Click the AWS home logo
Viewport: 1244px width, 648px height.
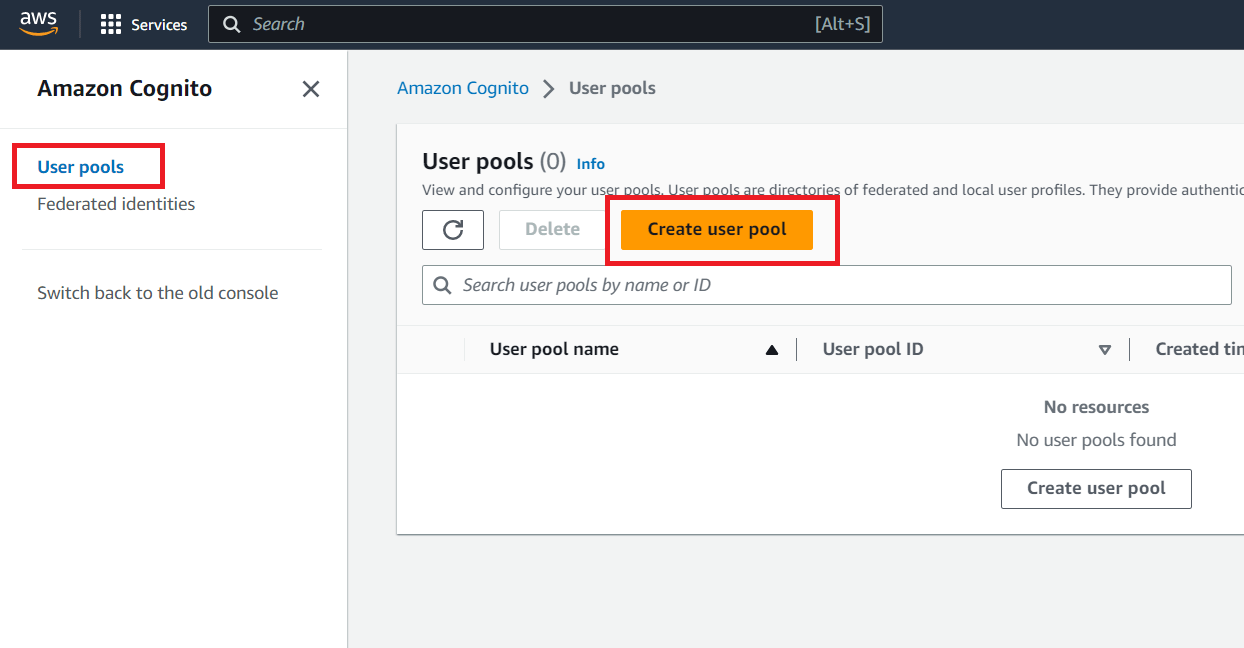[x=38, y=23]
